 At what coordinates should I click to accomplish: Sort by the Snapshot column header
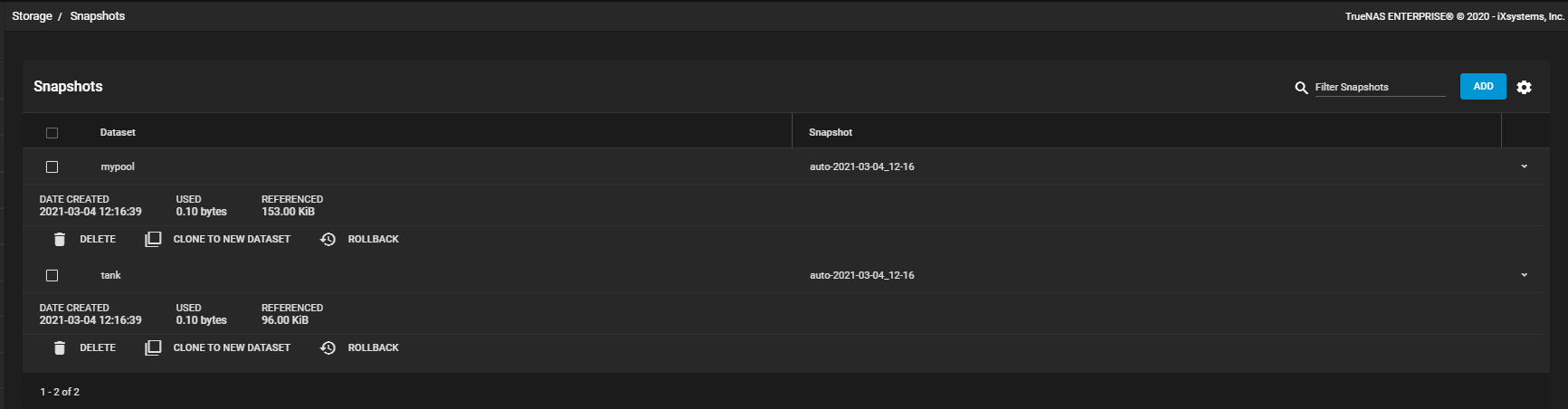coord(830,132)
